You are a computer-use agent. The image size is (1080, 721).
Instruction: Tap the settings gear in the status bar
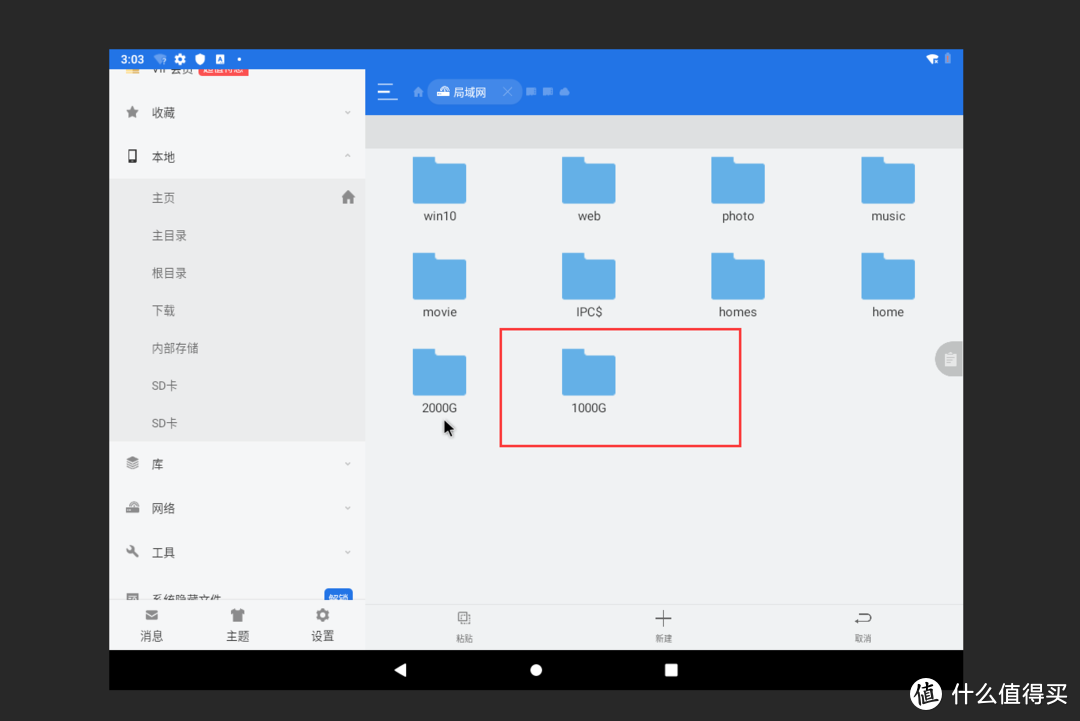click(180, 59)
